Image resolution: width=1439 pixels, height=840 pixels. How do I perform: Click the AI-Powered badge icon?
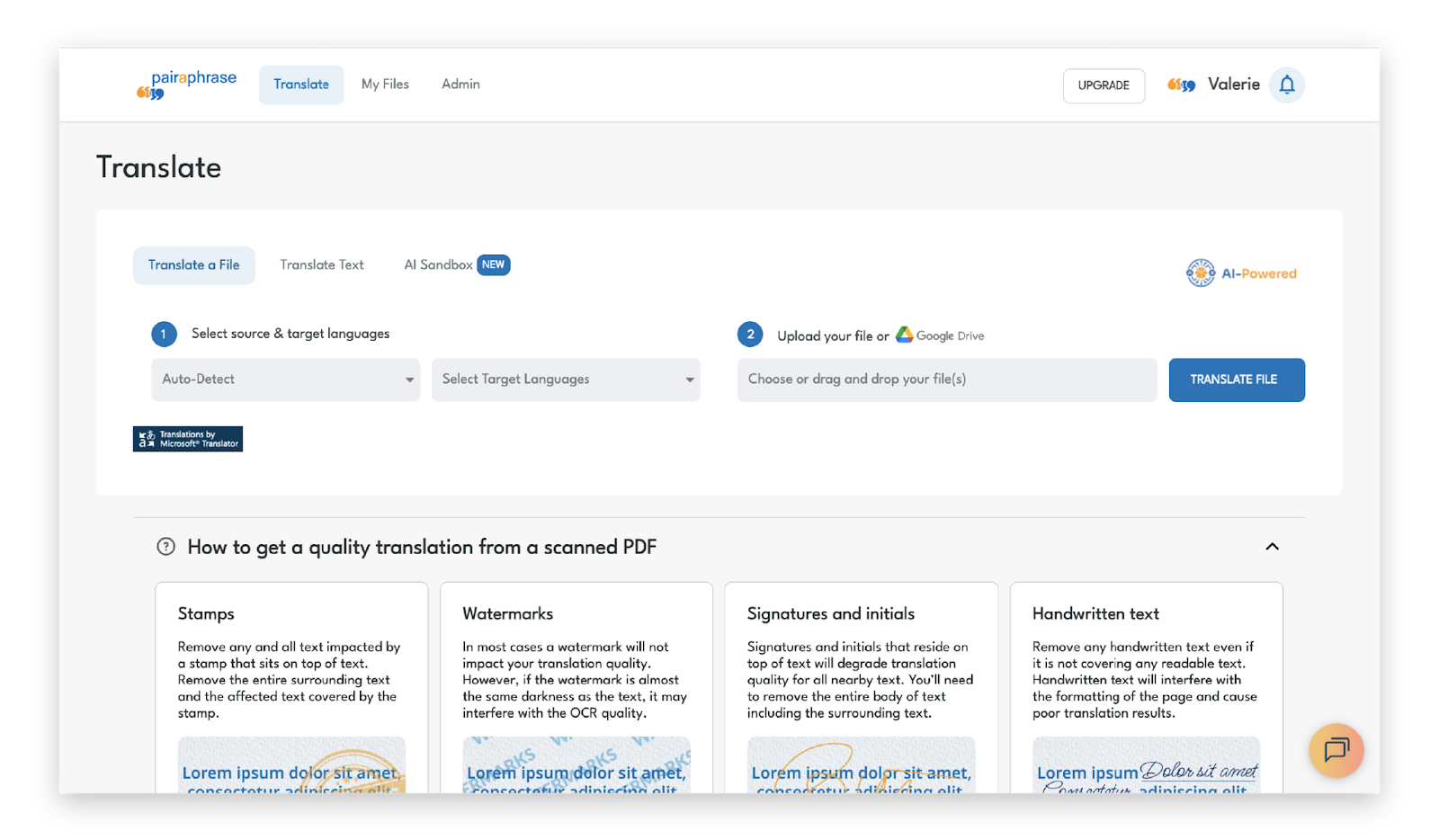[x=1201, y=273]
